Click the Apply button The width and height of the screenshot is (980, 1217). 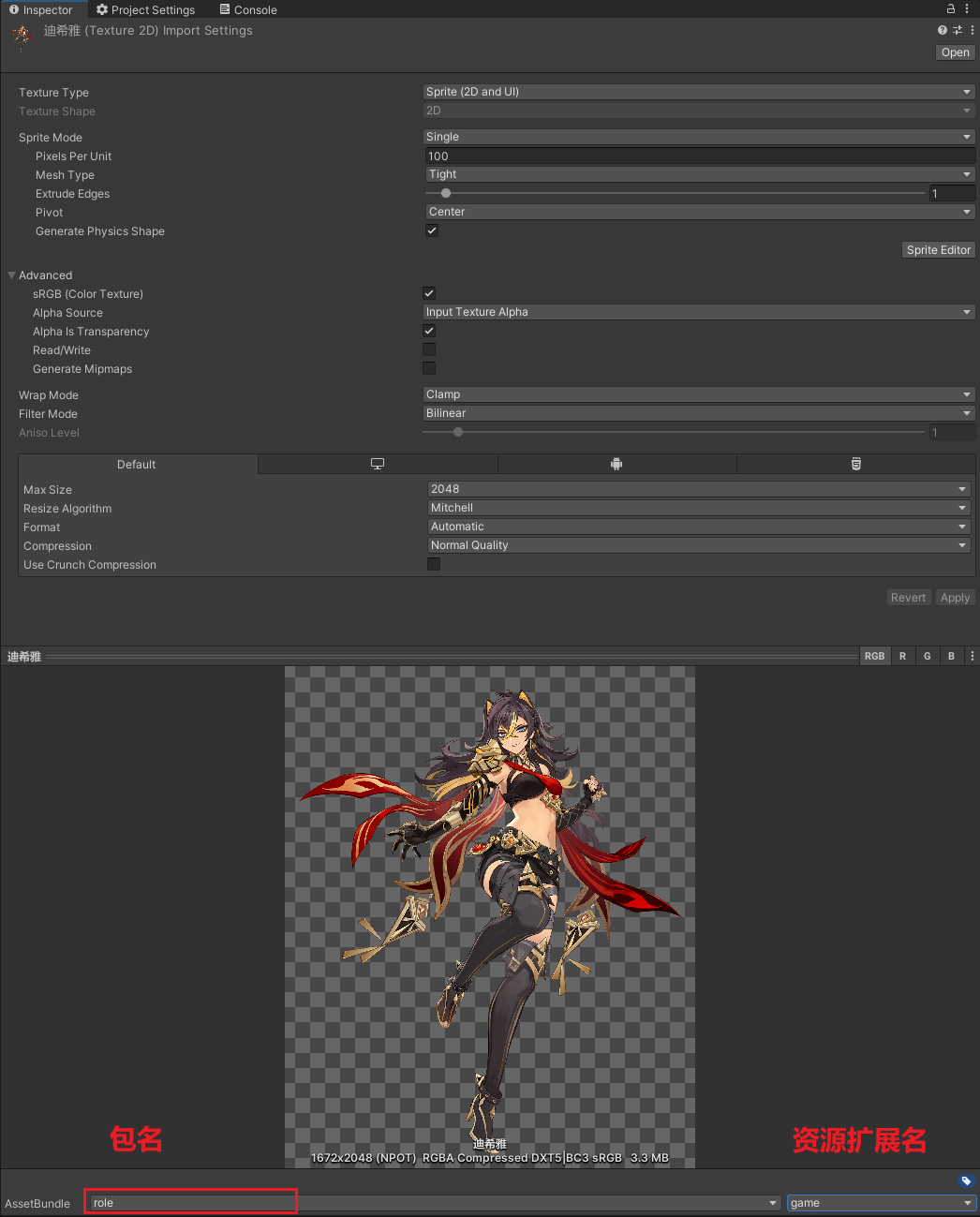click(x=956, y=598)
